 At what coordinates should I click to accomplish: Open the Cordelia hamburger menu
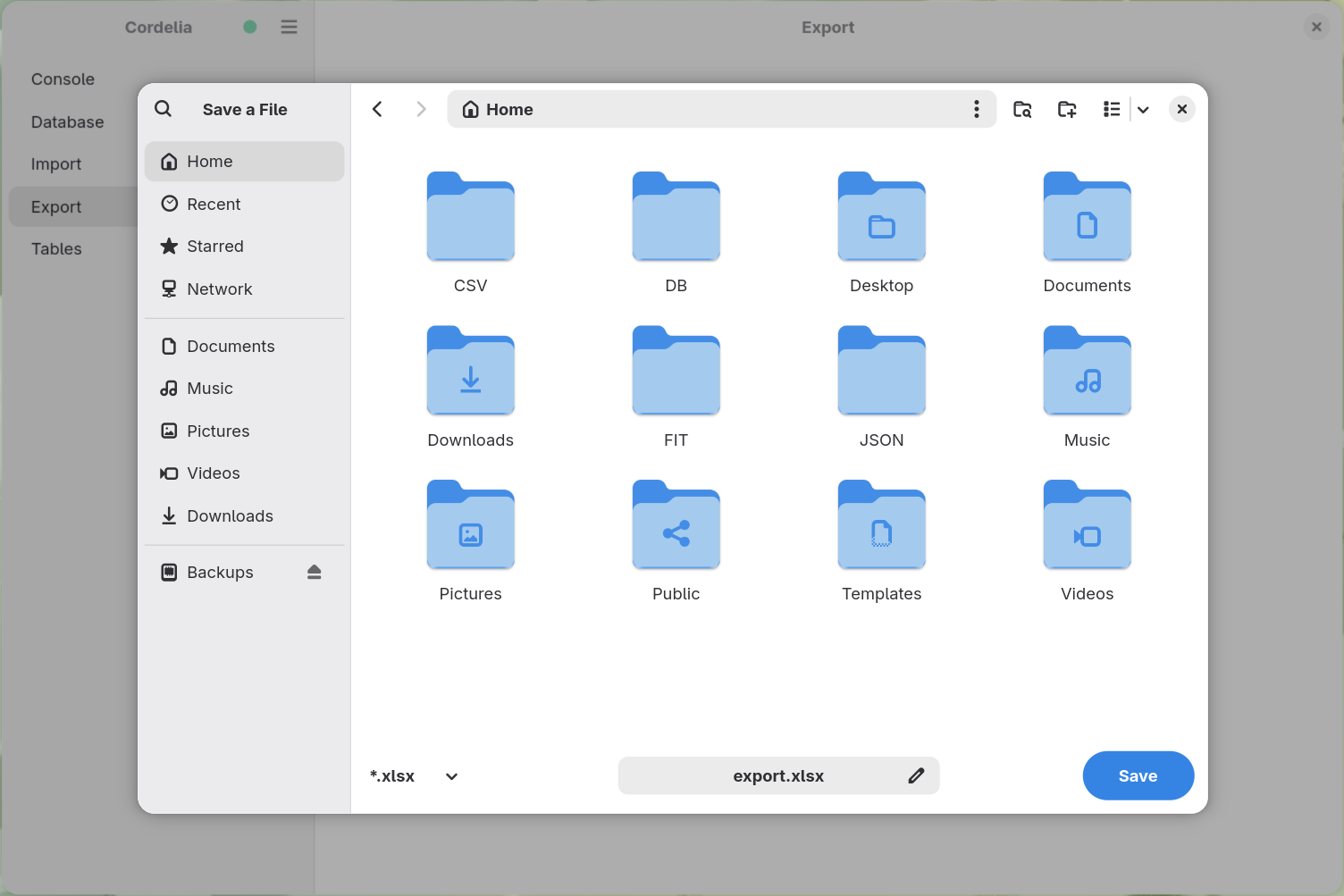pyautogui.click(x=289, y=27)
